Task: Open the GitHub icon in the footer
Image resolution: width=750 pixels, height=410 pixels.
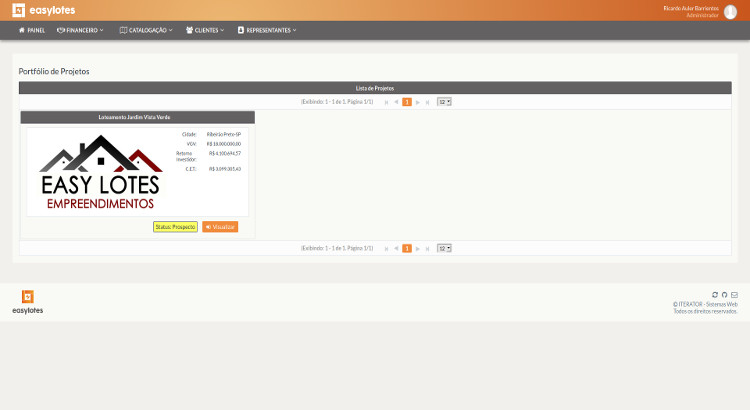Action: coord(725,295)
